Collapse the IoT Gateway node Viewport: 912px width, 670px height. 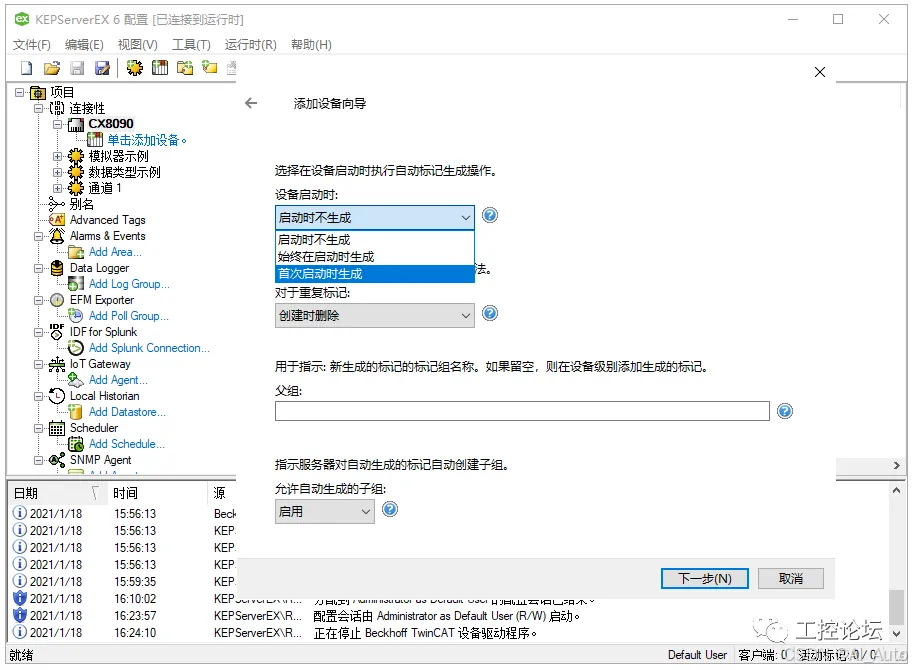(x=38, y=364)
